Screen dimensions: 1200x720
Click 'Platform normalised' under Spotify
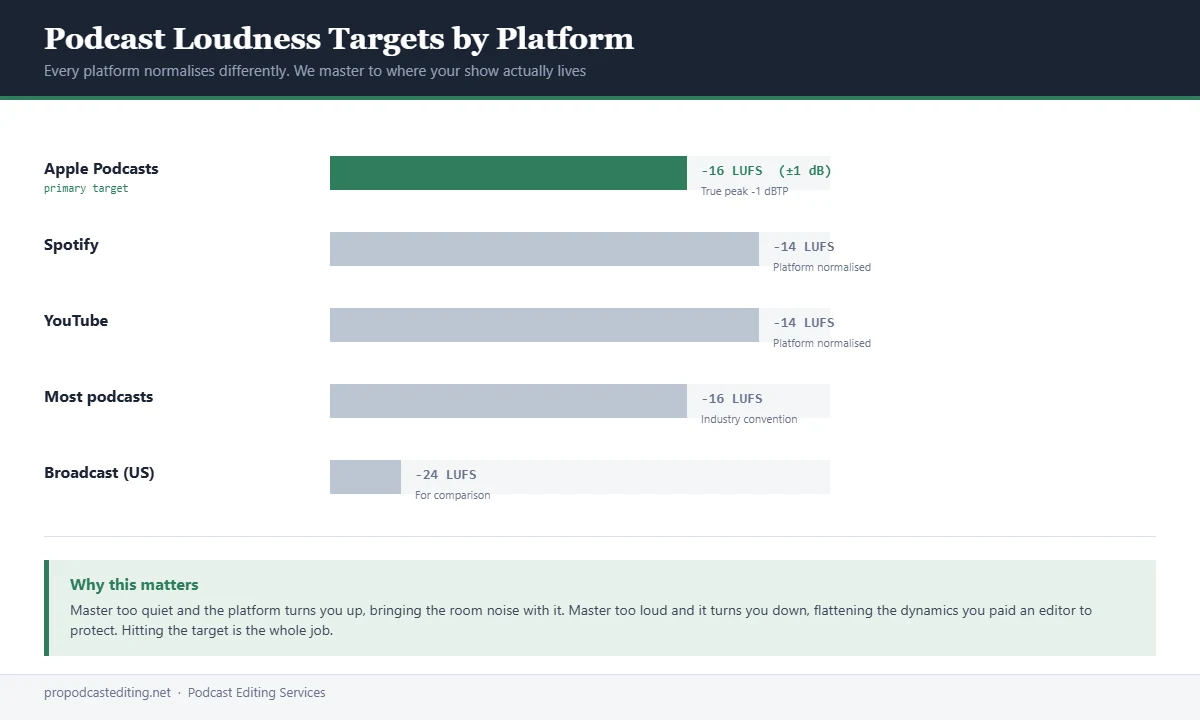coord(822,267)
